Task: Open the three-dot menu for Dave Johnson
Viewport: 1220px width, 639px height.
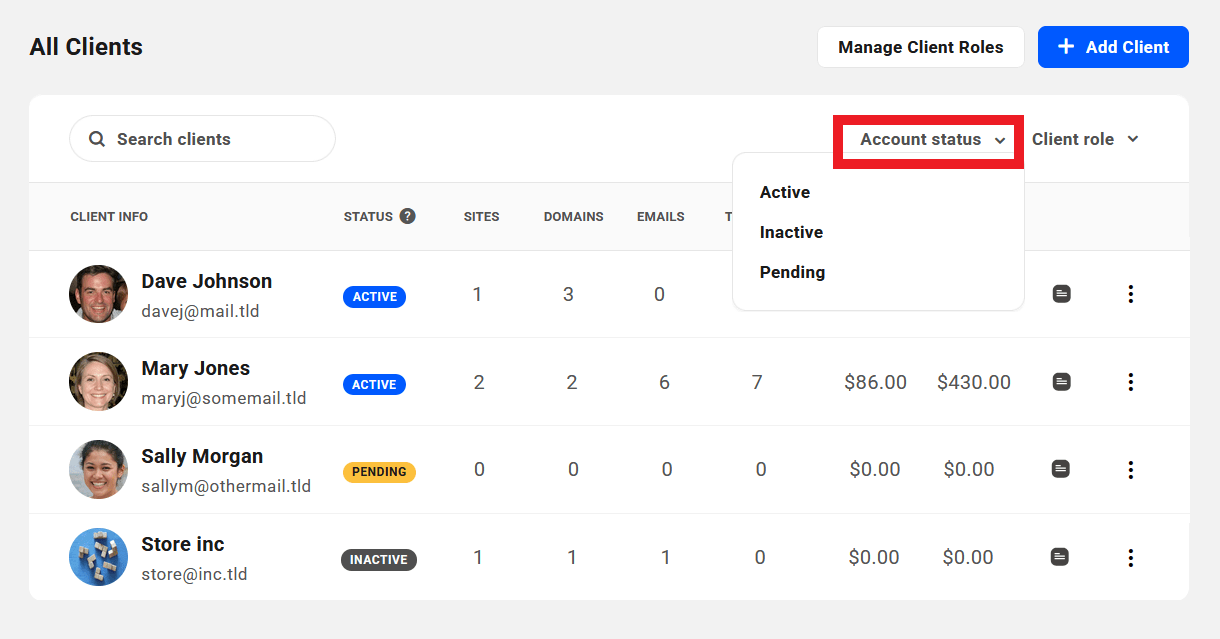Action: 1131,294
